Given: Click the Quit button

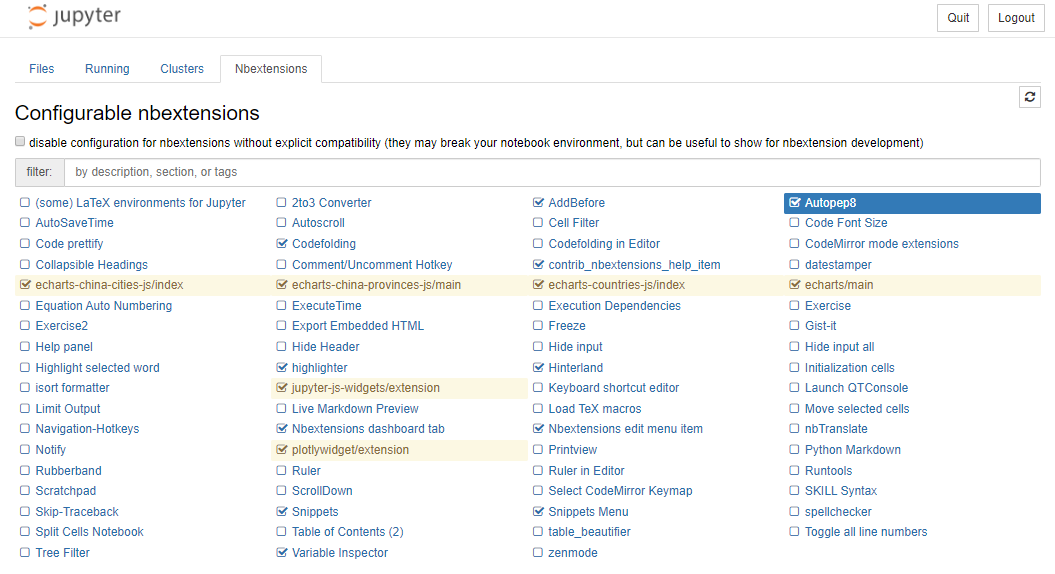Looking at the screenshot, I should 958,18.
